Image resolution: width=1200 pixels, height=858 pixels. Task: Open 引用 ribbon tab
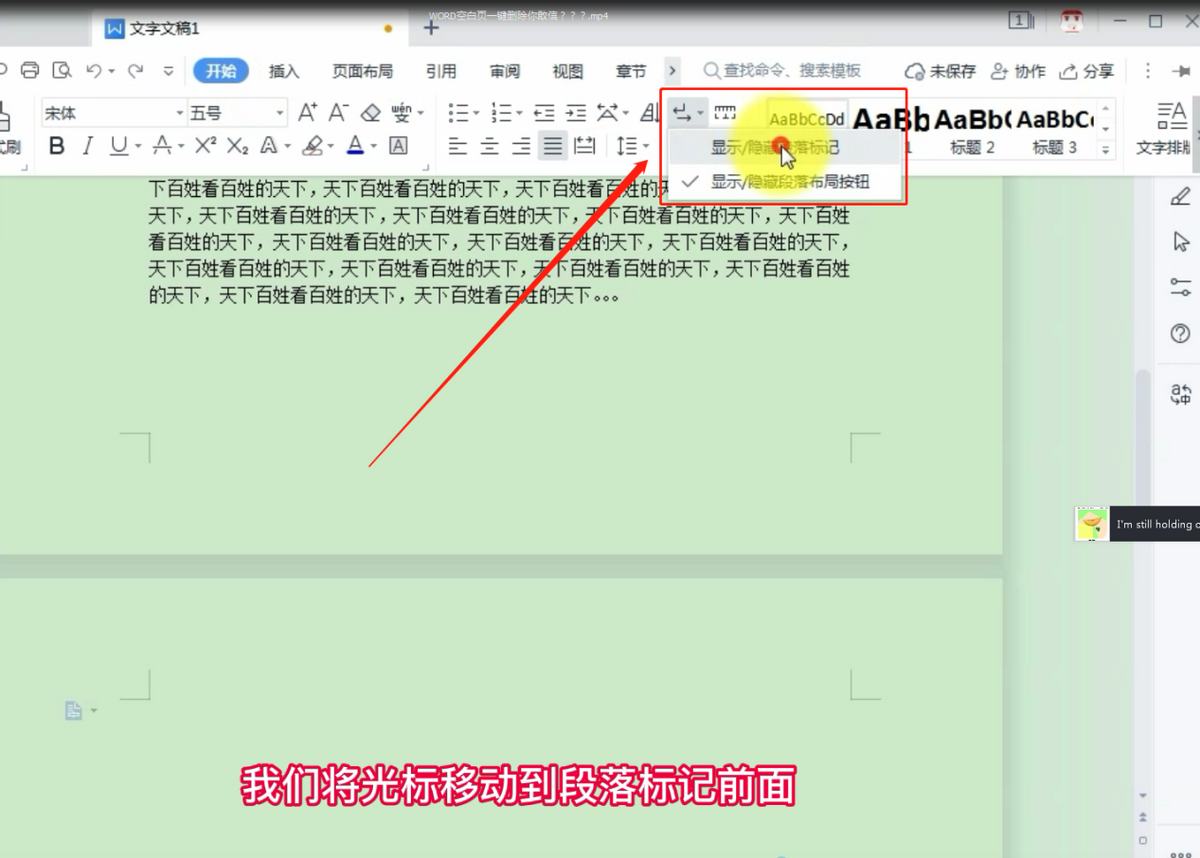[x=441, y=71]
